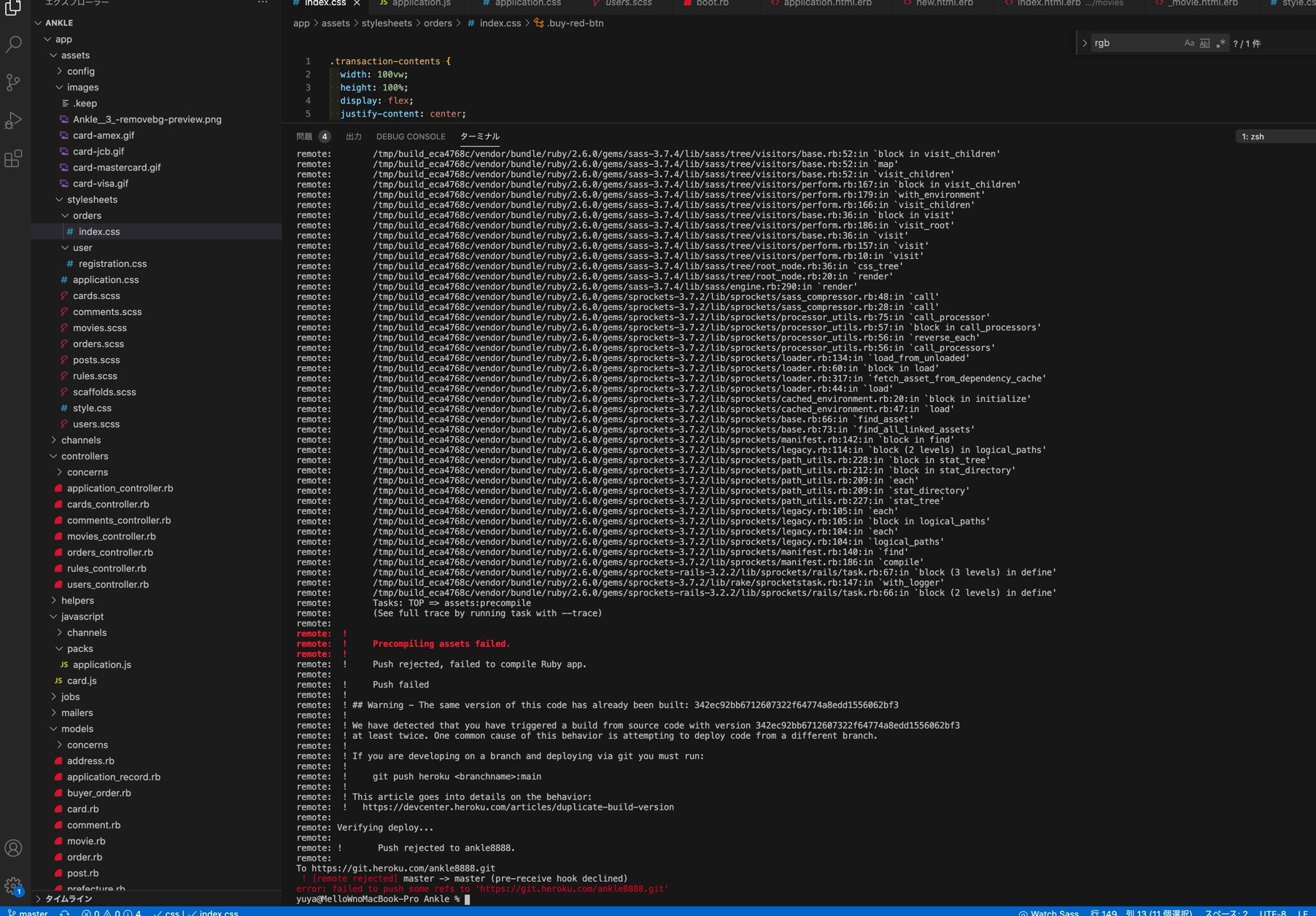1316x916 pixels.
Task: Expand the channels folder under app
Action: [81, 440]
